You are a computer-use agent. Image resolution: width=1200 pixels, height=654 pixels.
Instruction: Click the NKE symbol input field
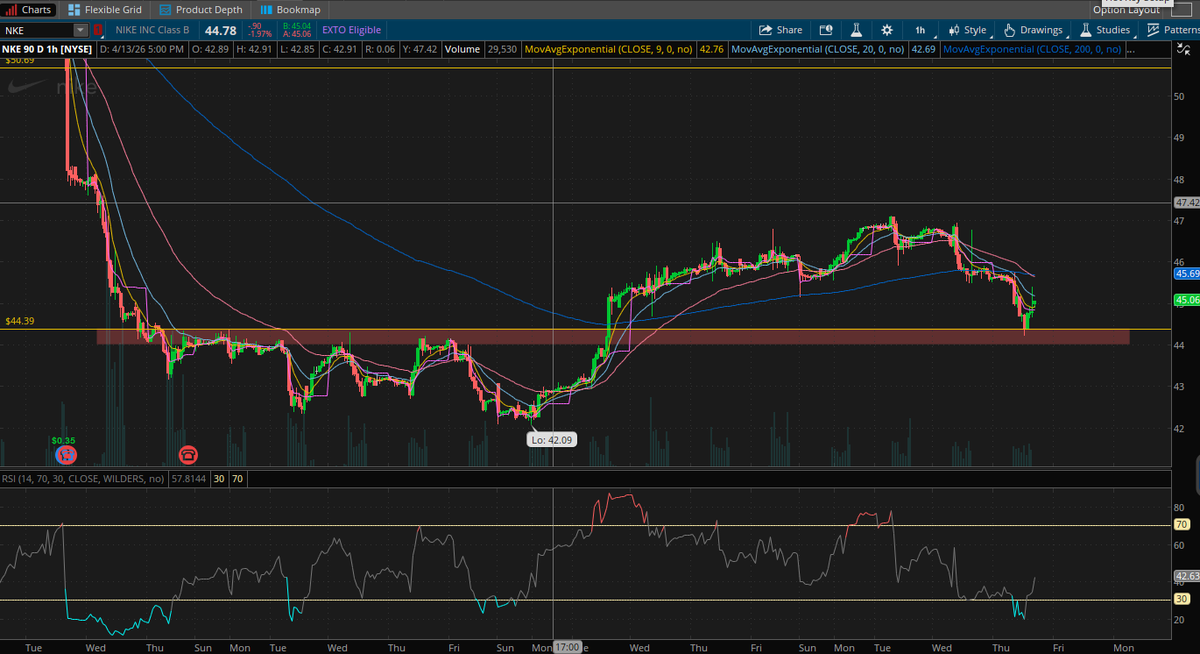pyautogui.click(x=37, y=30)
